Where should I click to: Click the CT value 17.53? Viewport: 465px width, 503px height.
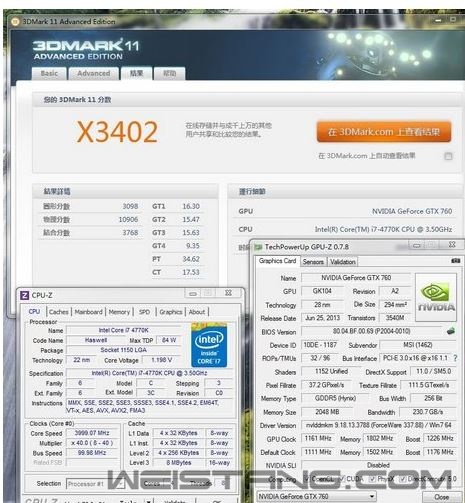[191, 272]
